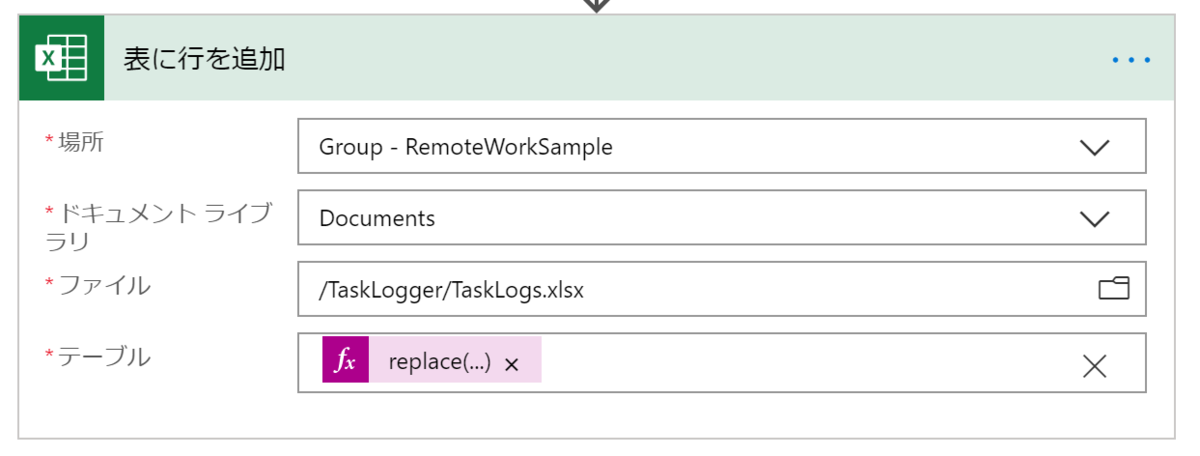
Task: Clear the テーブル field with large X
Action: click(1095, 366)
